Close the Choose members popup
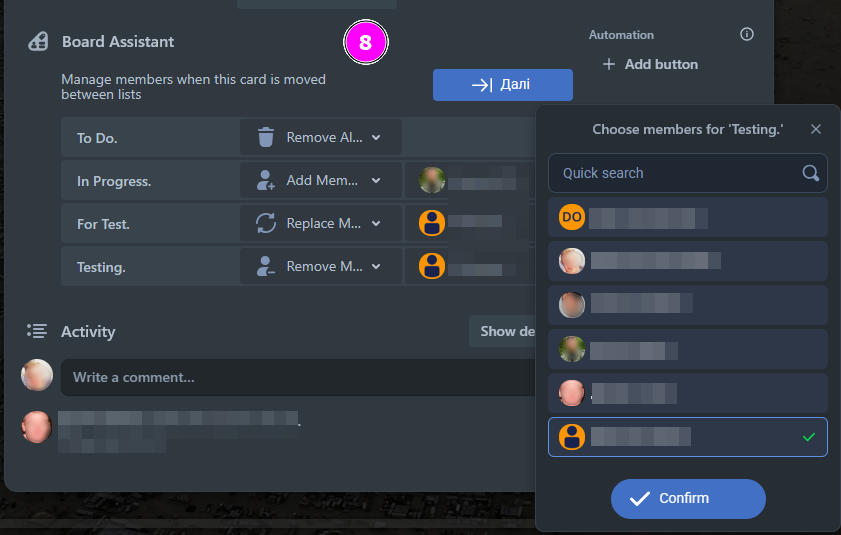The image size is (841, 535). coord(816,129)
